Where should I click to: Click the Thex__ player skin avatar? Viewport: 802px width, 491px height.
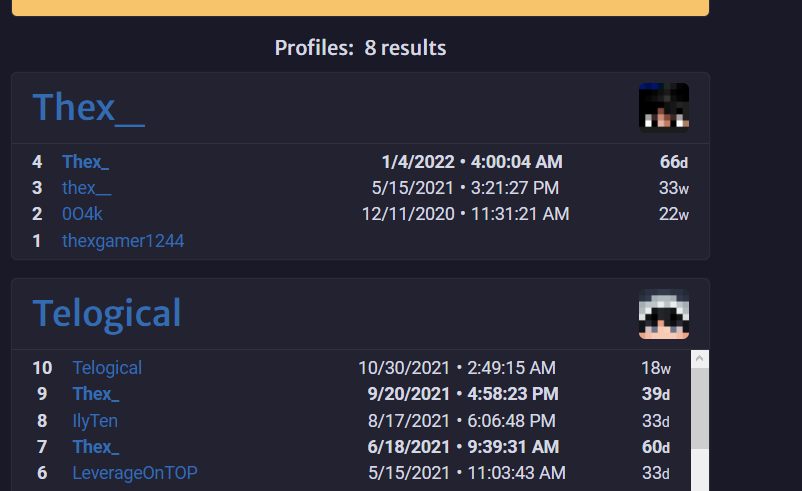tap(663, 108)
